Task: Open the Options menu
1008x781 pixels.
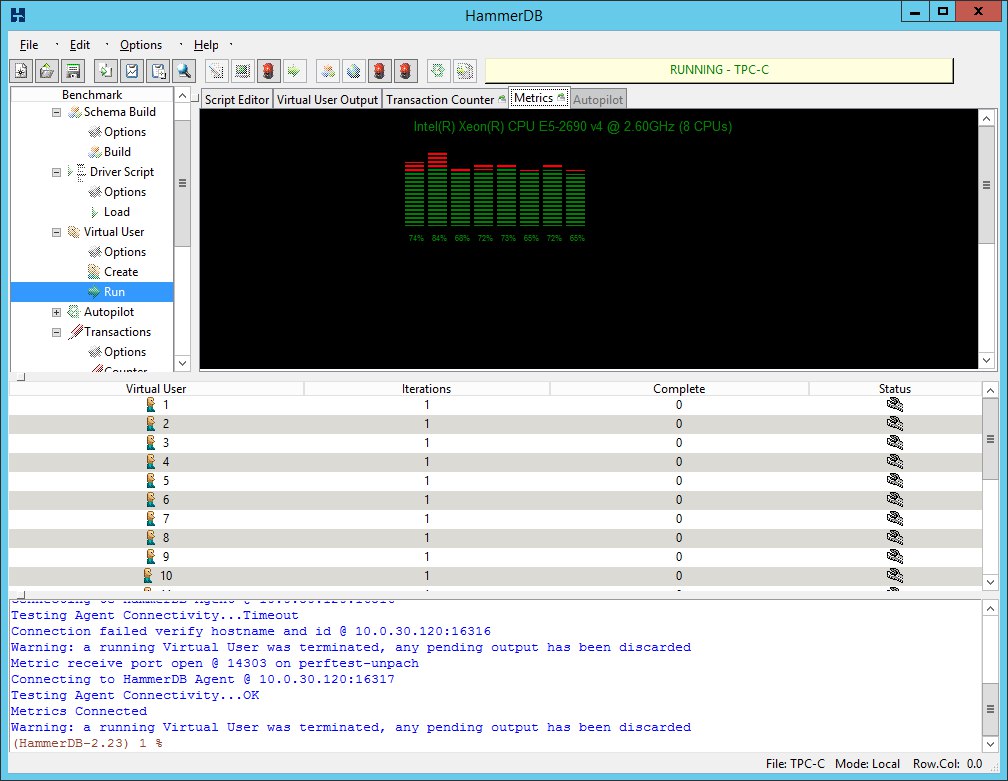Action: (x=141, y=45)
